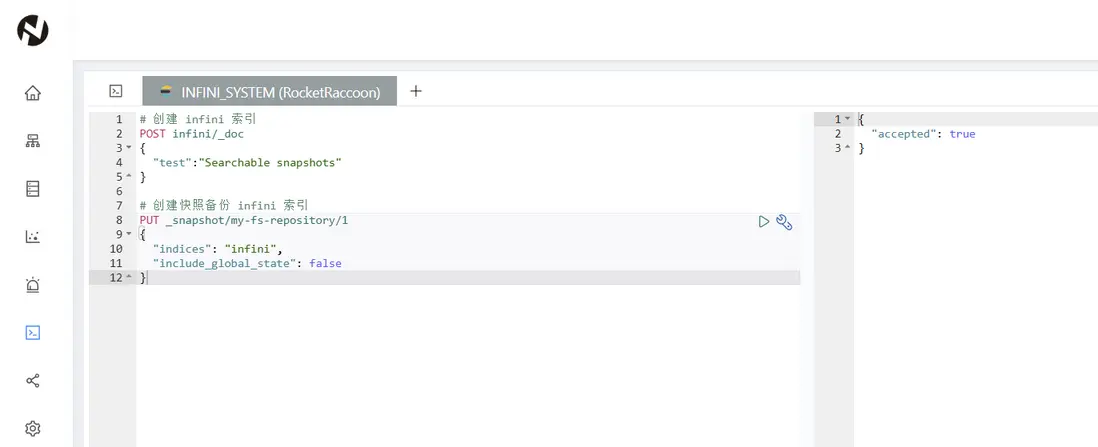Screen dimensions: 1098x447
Task: Open the Dev Tools console sidebar icon
Action: pyautogui.click(x=33, y=333)
